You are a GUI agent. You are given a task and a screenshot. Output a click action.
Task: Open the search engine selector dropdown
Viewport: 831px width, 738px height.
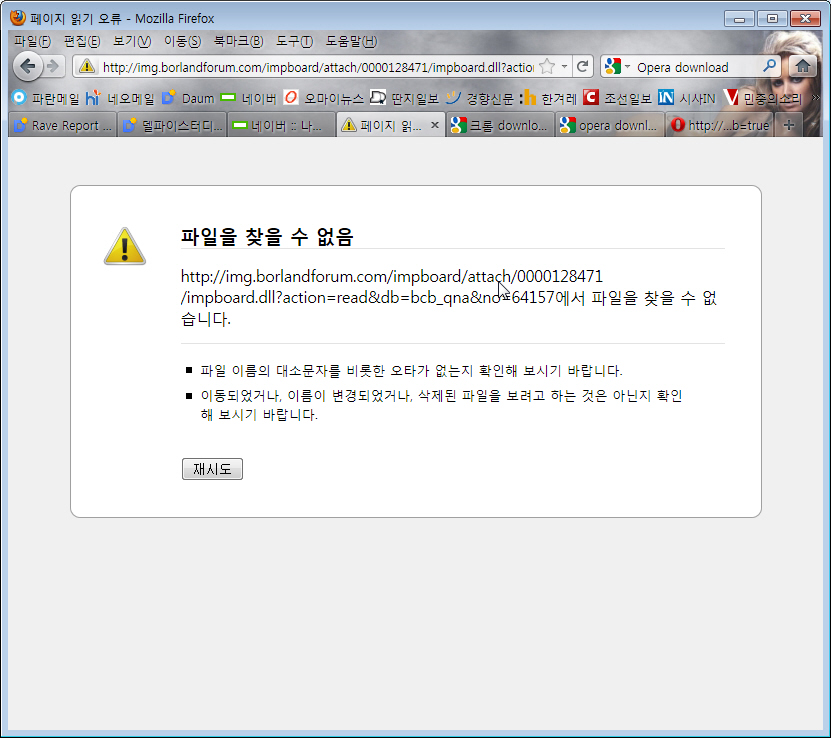coord(616,67)
